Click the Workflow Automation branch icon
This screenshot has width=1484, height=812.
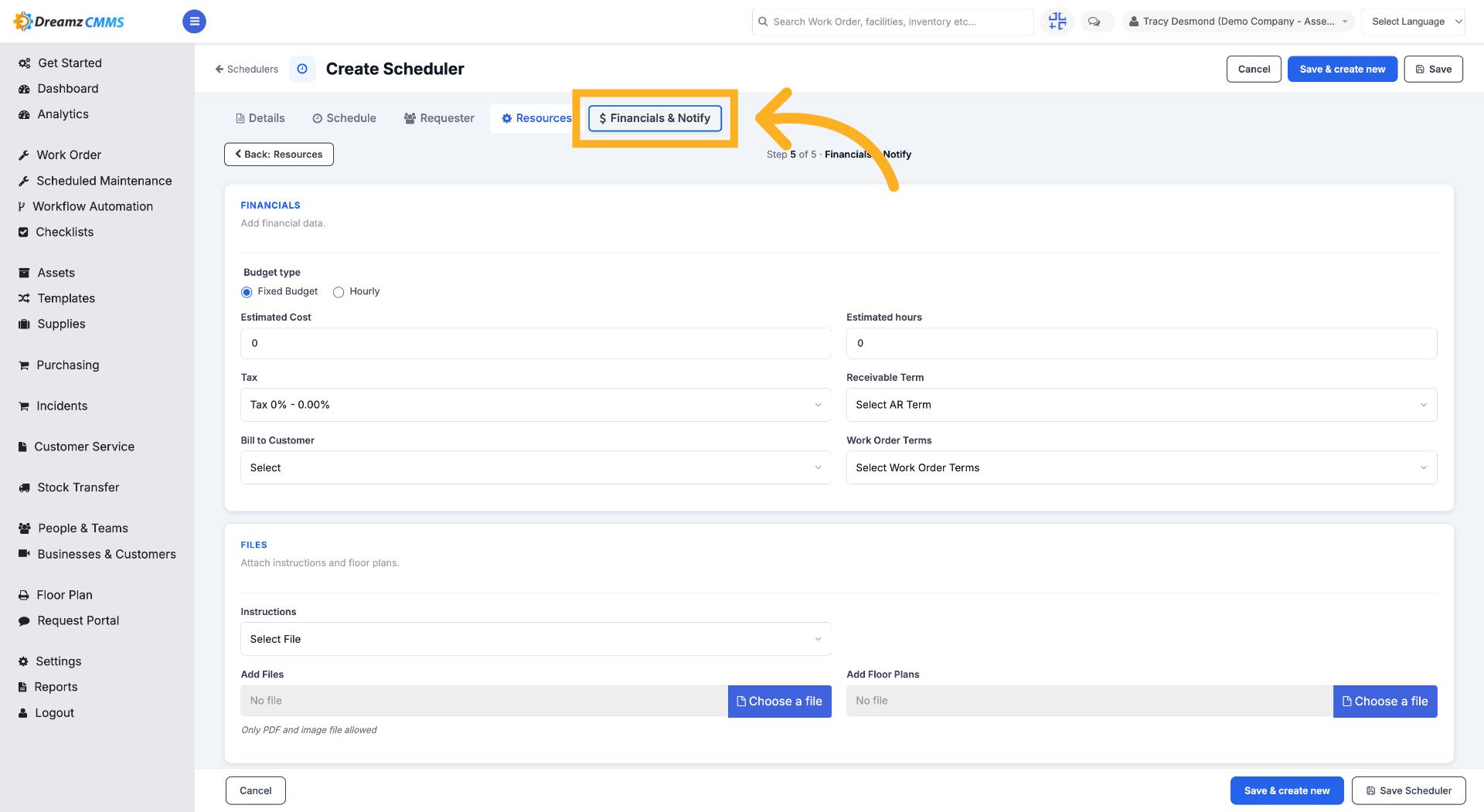click(22, 206)
